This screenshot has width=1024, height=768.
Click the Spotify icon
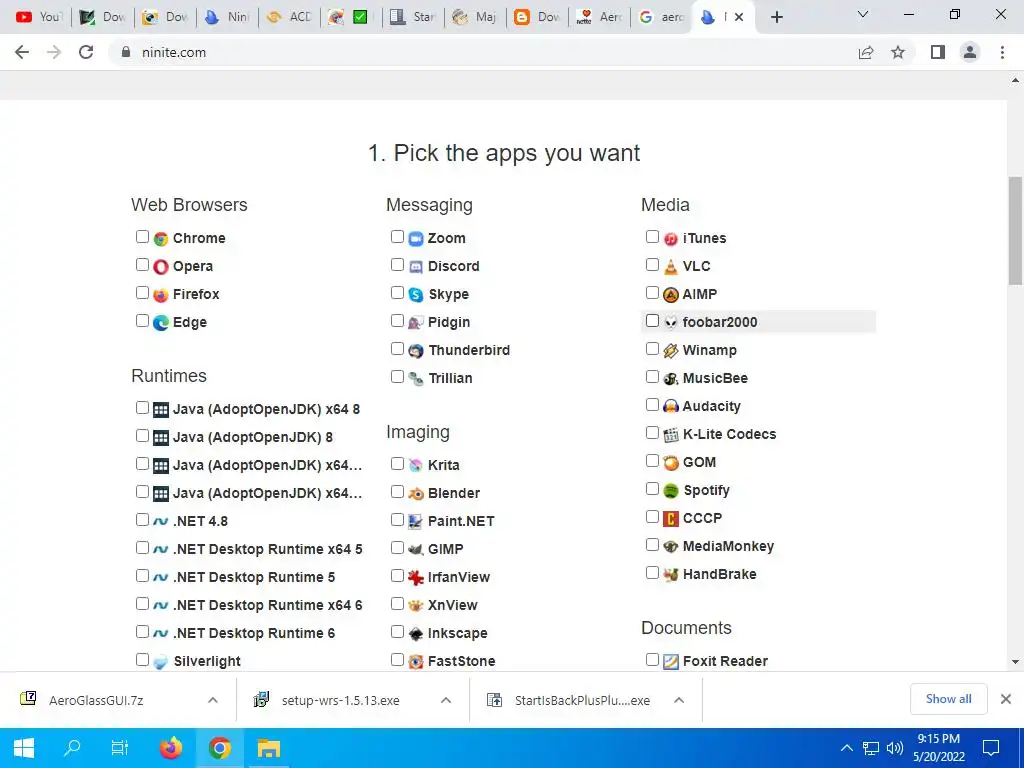coord(671,490)
